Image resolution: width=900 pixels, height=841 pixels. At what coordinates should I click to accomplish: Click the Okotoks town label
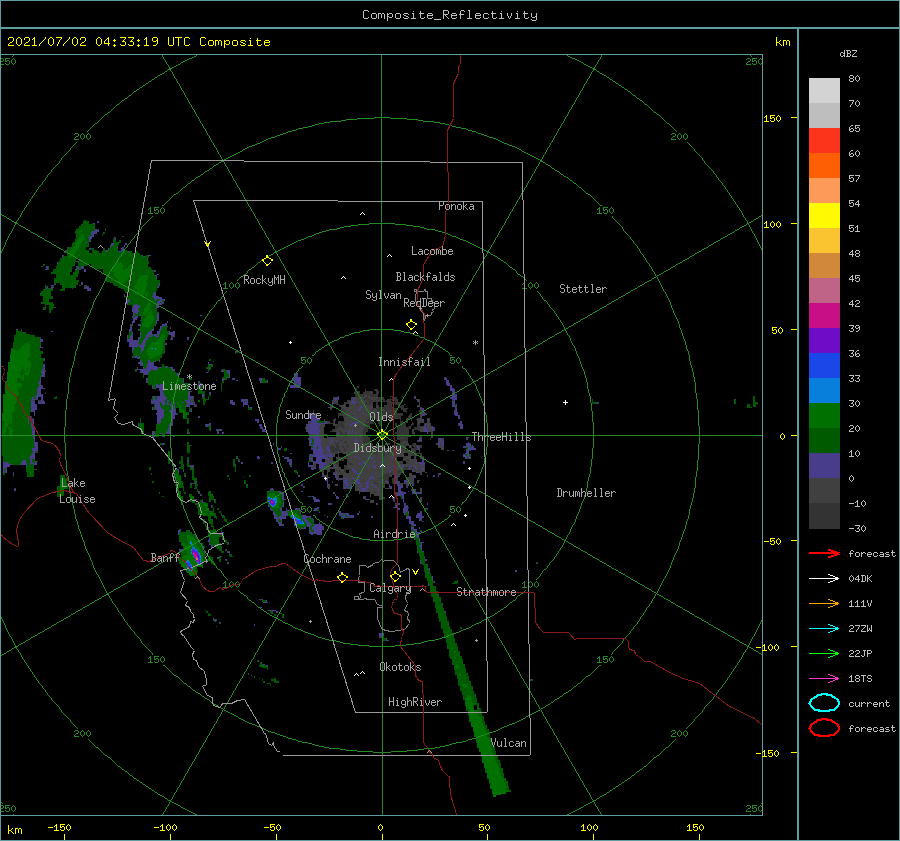click(x=400, y=667)
